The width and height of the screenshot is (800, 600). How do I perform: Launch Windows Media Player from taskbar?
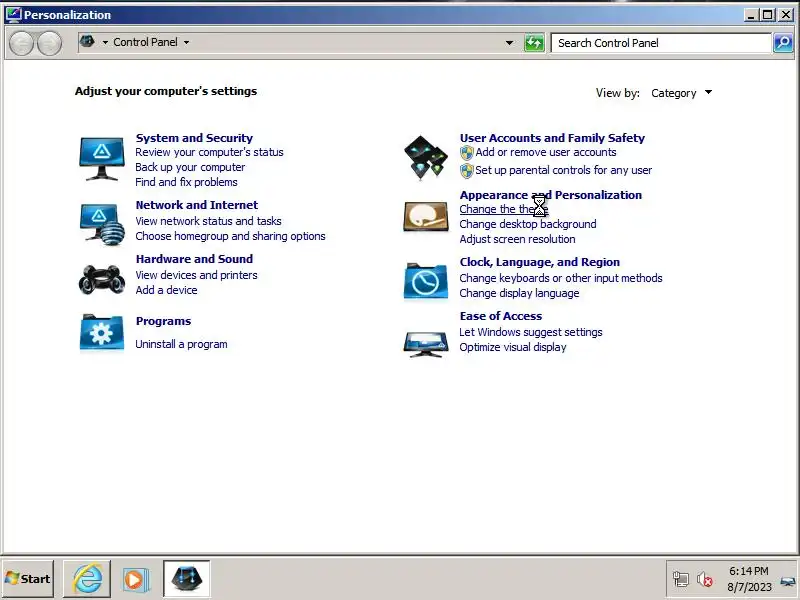(x=136, y=579)
